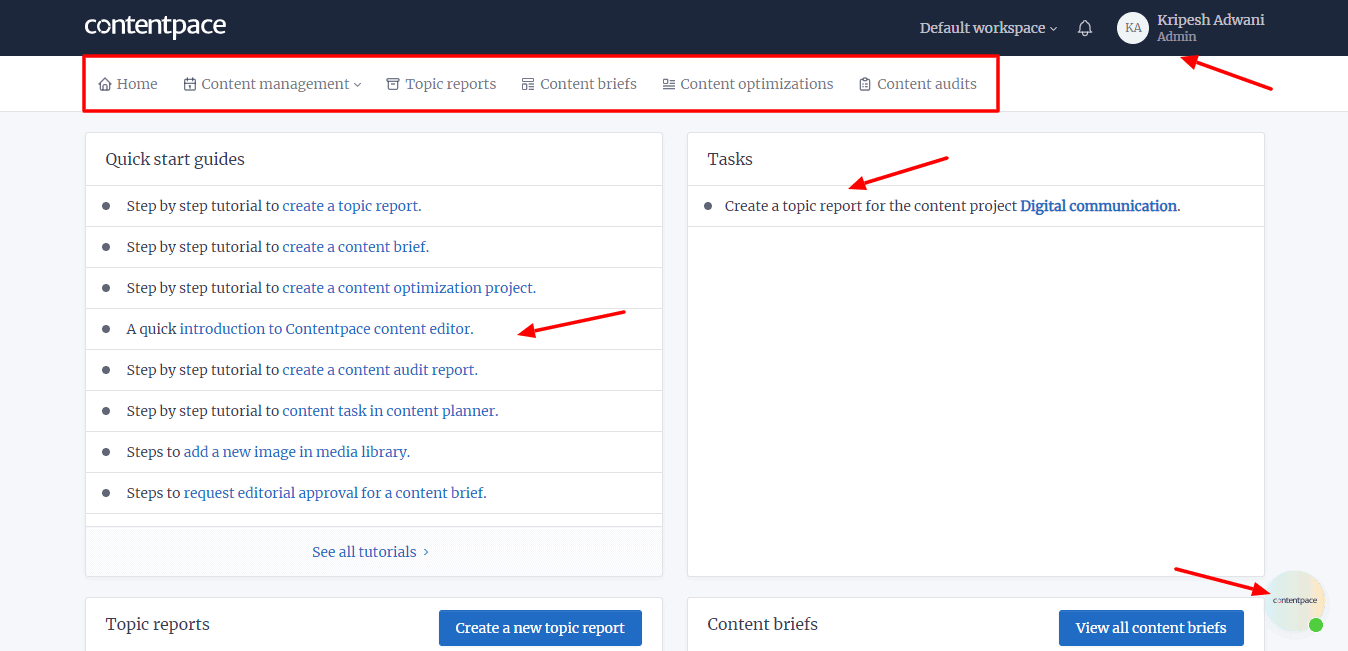Open the Digital communication project link
Viewport: 1348px width, 651px height.
[1098, 206]
